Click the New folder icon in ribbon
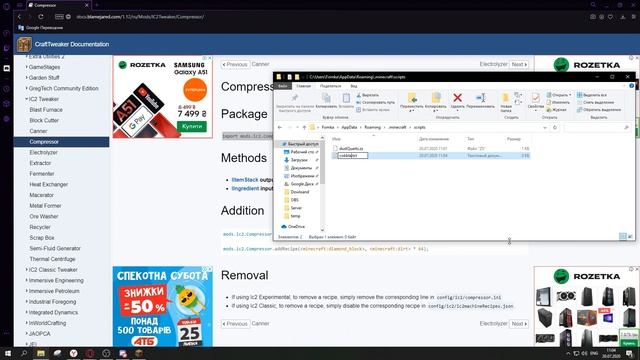Image resolution: width=640 pixels, height=360 pixels. (505, 98)
